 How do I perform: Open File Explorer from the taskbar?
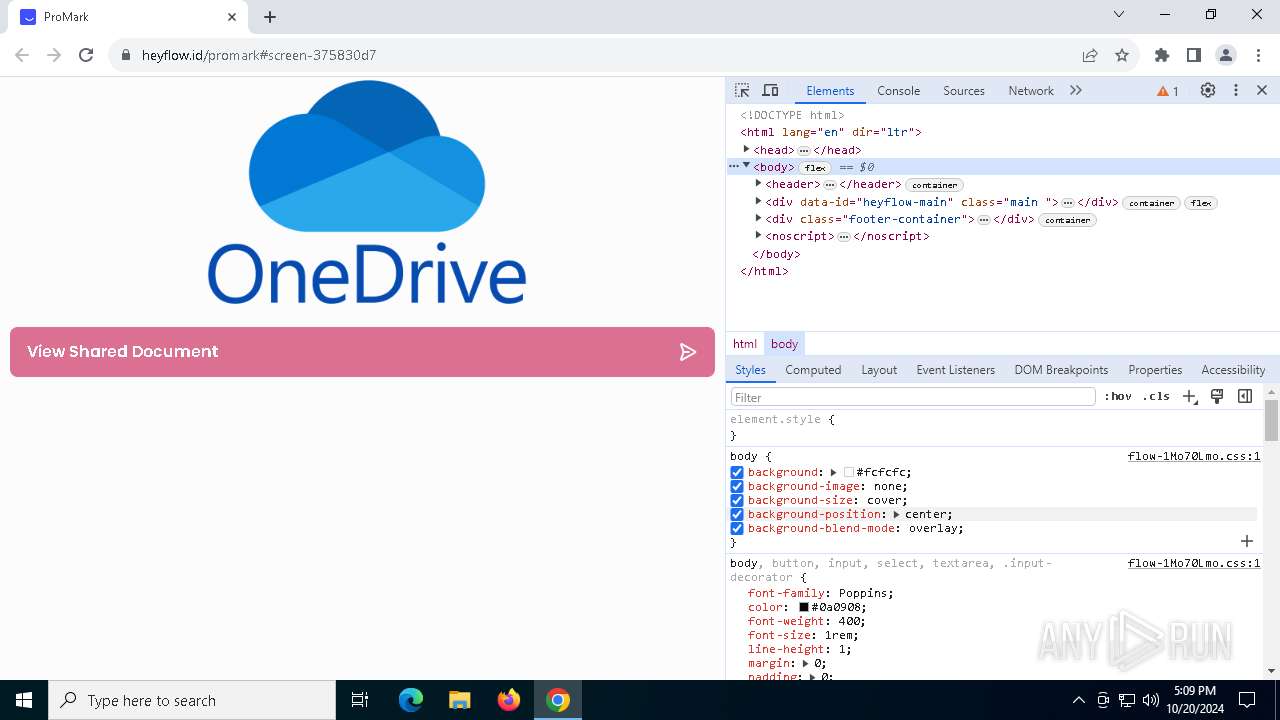click(459, 700)
